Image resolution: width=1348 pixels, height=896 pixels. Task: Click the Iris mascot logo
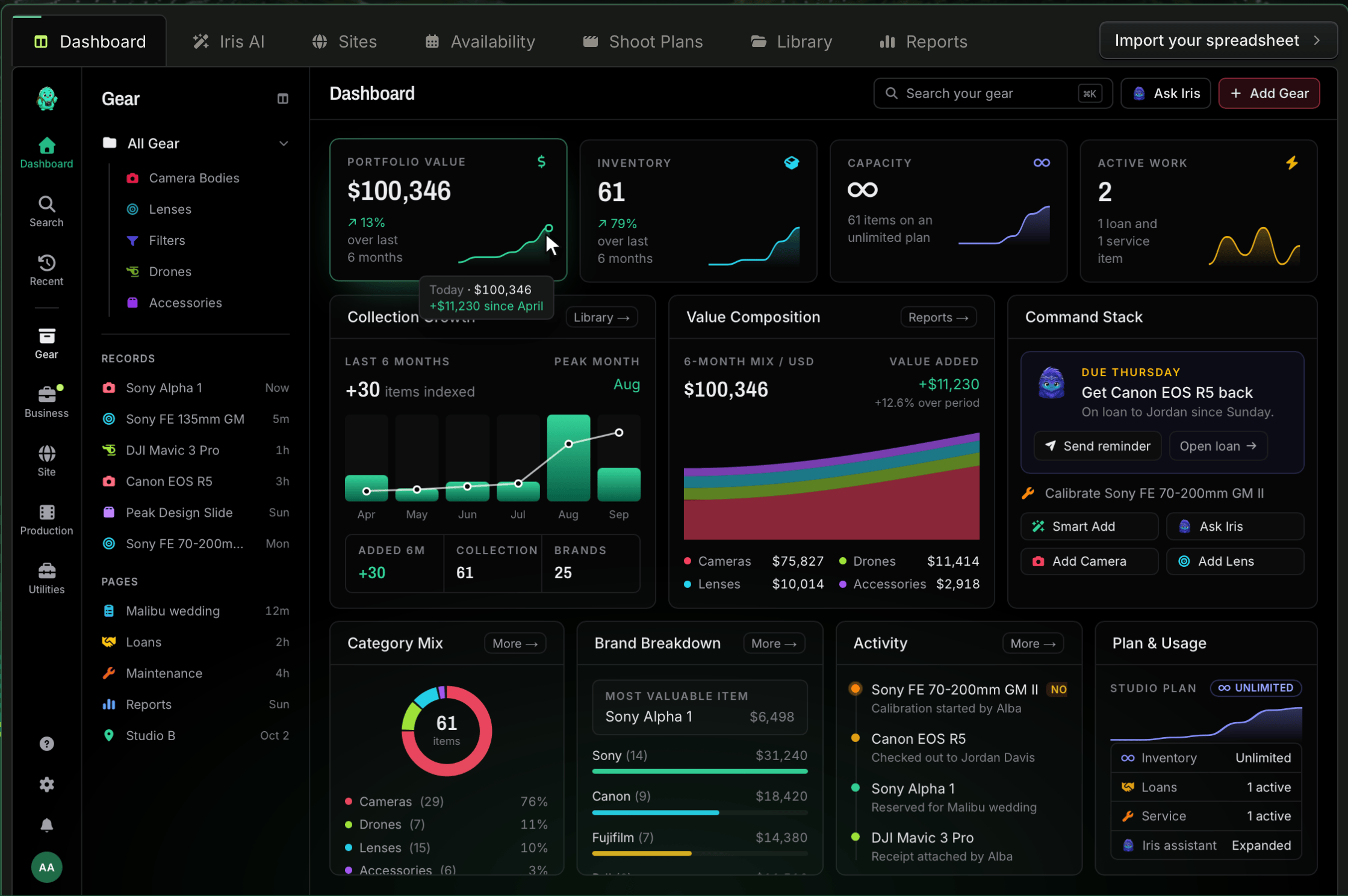(46, 99)
